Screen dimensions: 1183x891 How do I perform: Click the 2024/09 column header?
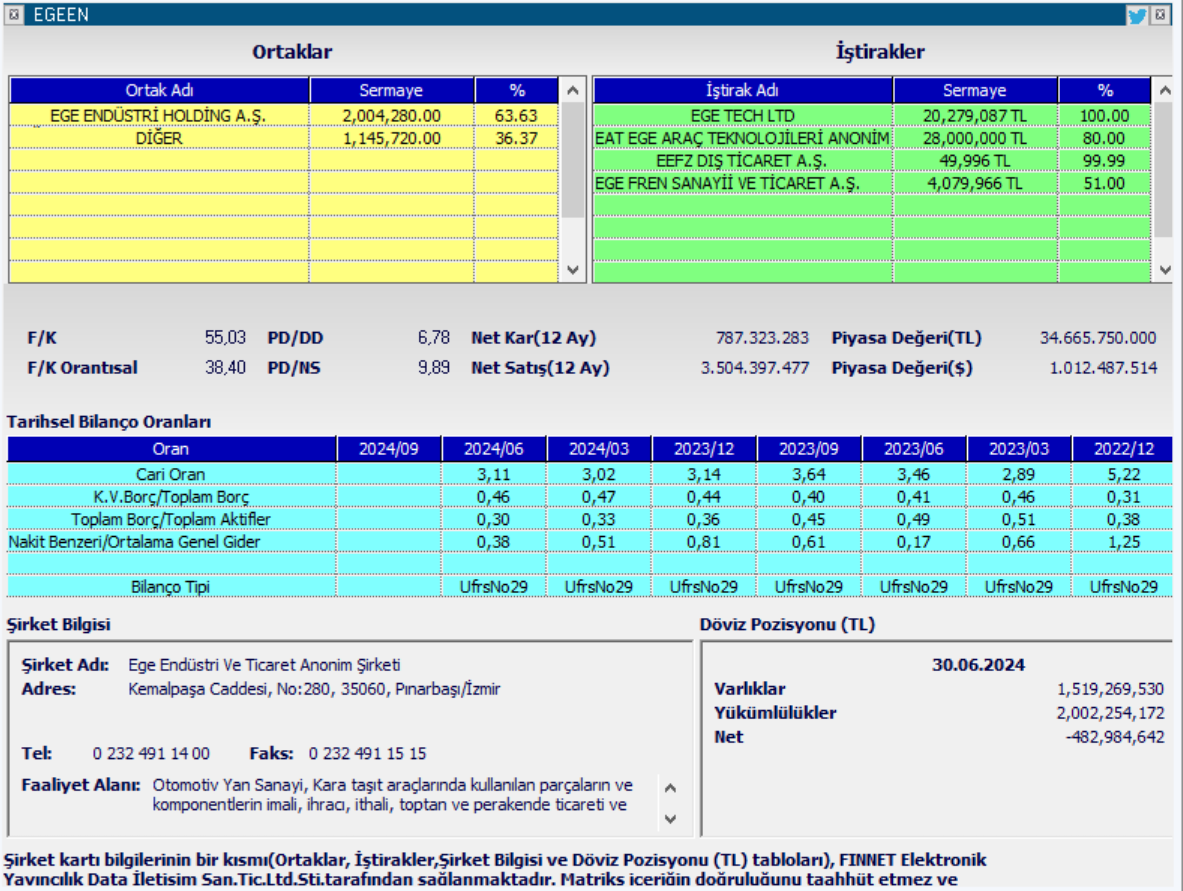pyautogui.click(x=389, y=449)
